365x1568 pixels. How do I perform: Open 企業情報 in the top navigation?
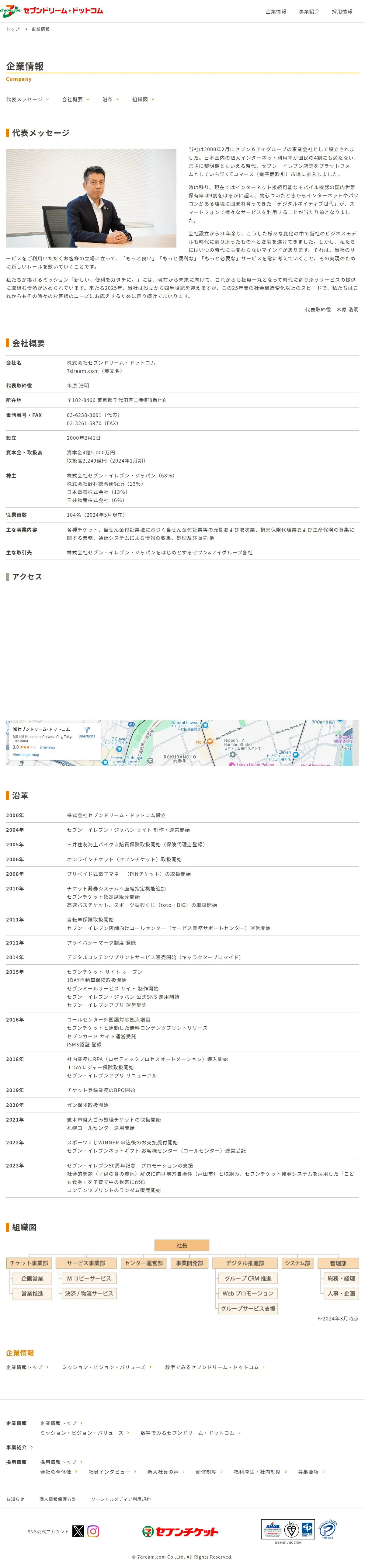[x=276, y=12]
